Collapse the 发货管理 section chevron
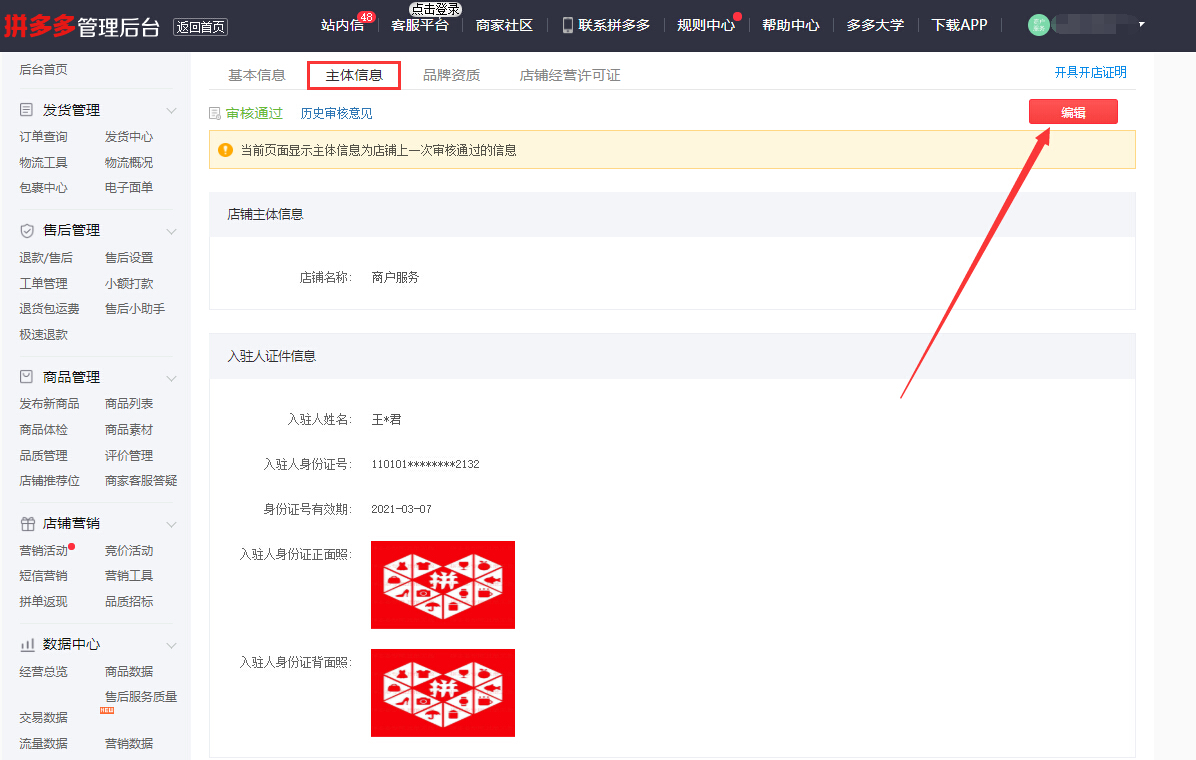Viewport: 1196px width, 760px height. click(172, 111)
